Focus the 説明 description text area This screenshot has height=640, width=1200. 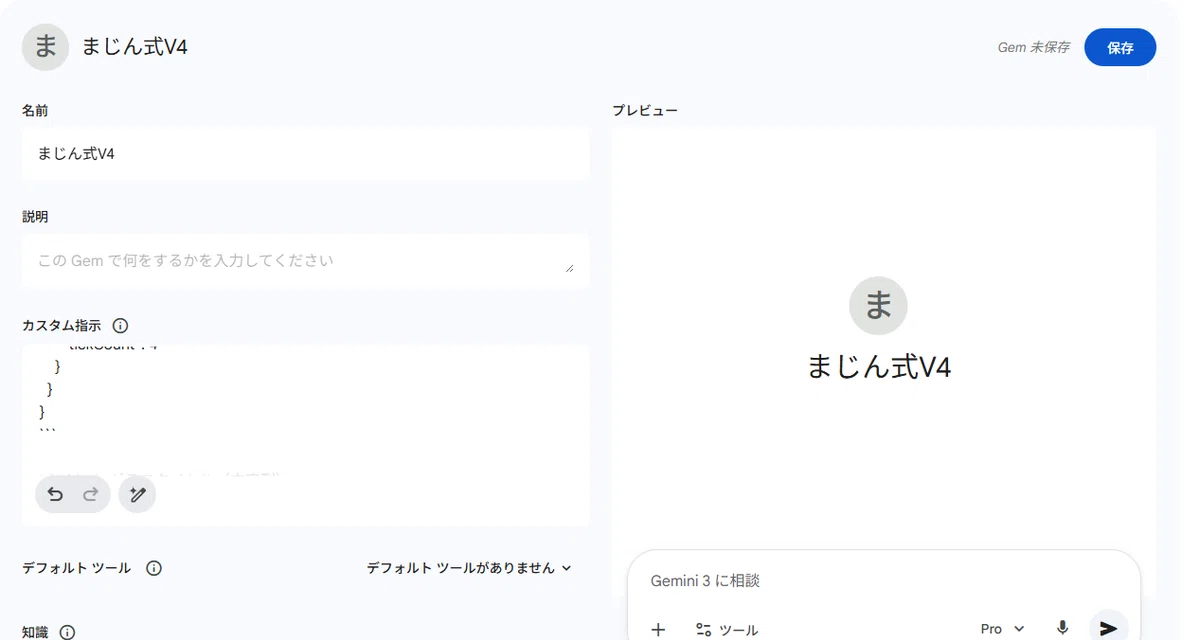(305, 261)
